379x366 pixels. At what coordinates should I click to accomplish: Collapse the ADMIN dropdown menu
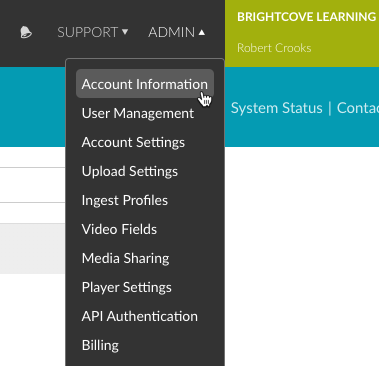point(177,32)
